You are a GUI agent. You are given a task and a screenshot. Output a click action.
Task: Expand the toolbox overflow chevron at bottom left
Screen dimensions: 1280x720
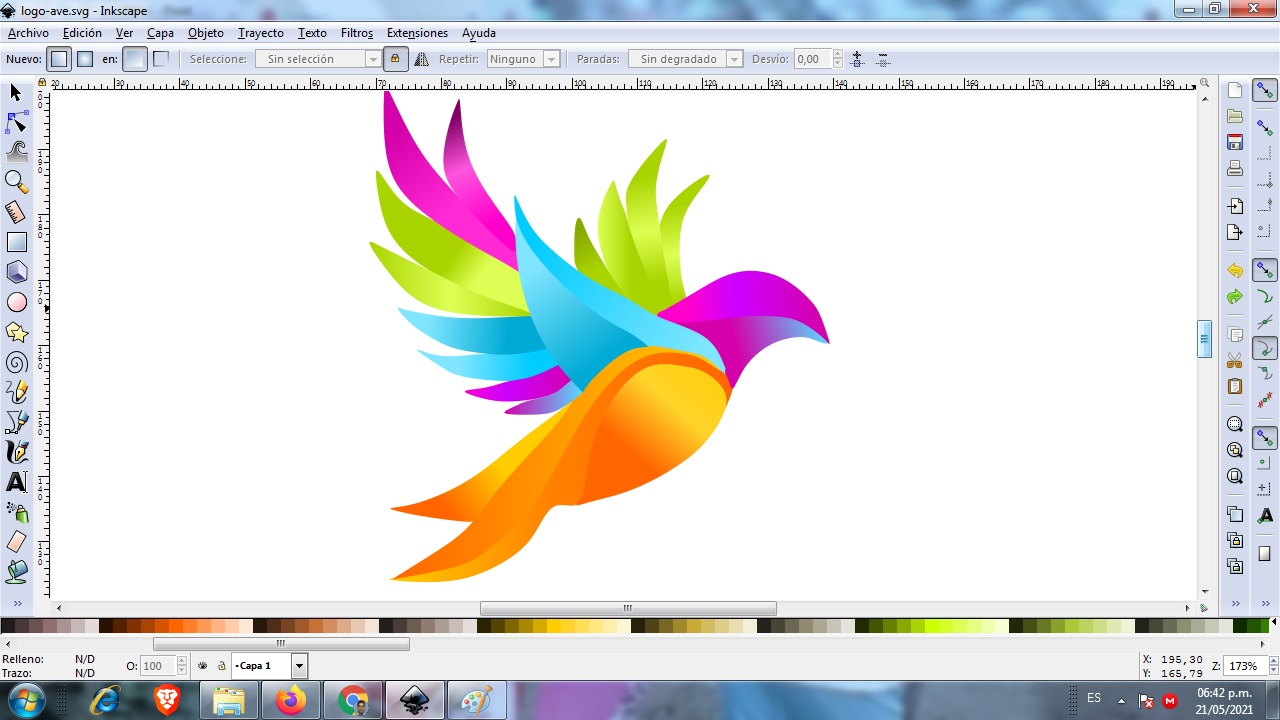(x=17, y=603)
